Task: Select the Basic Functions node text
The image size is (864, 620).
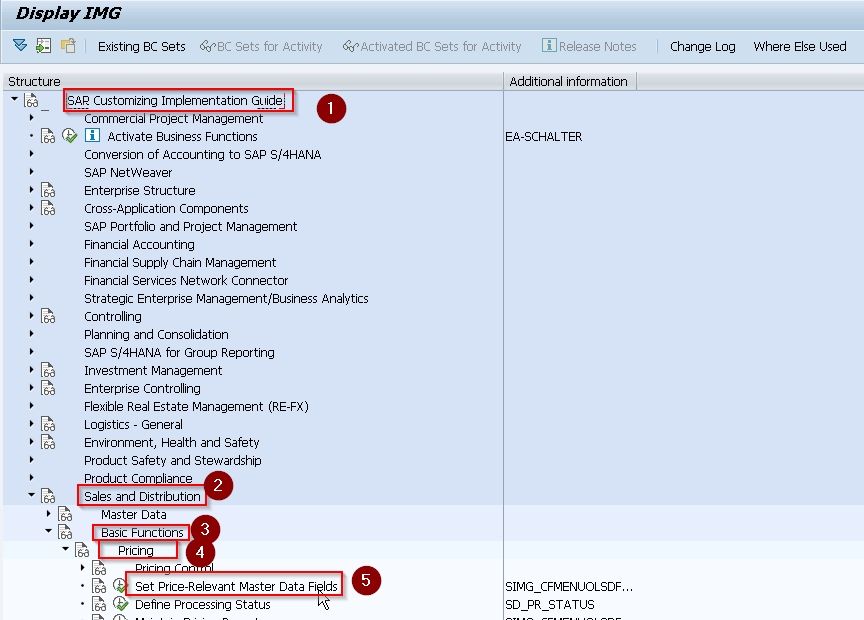Action: pyautogui.click(x=142, y=532)
